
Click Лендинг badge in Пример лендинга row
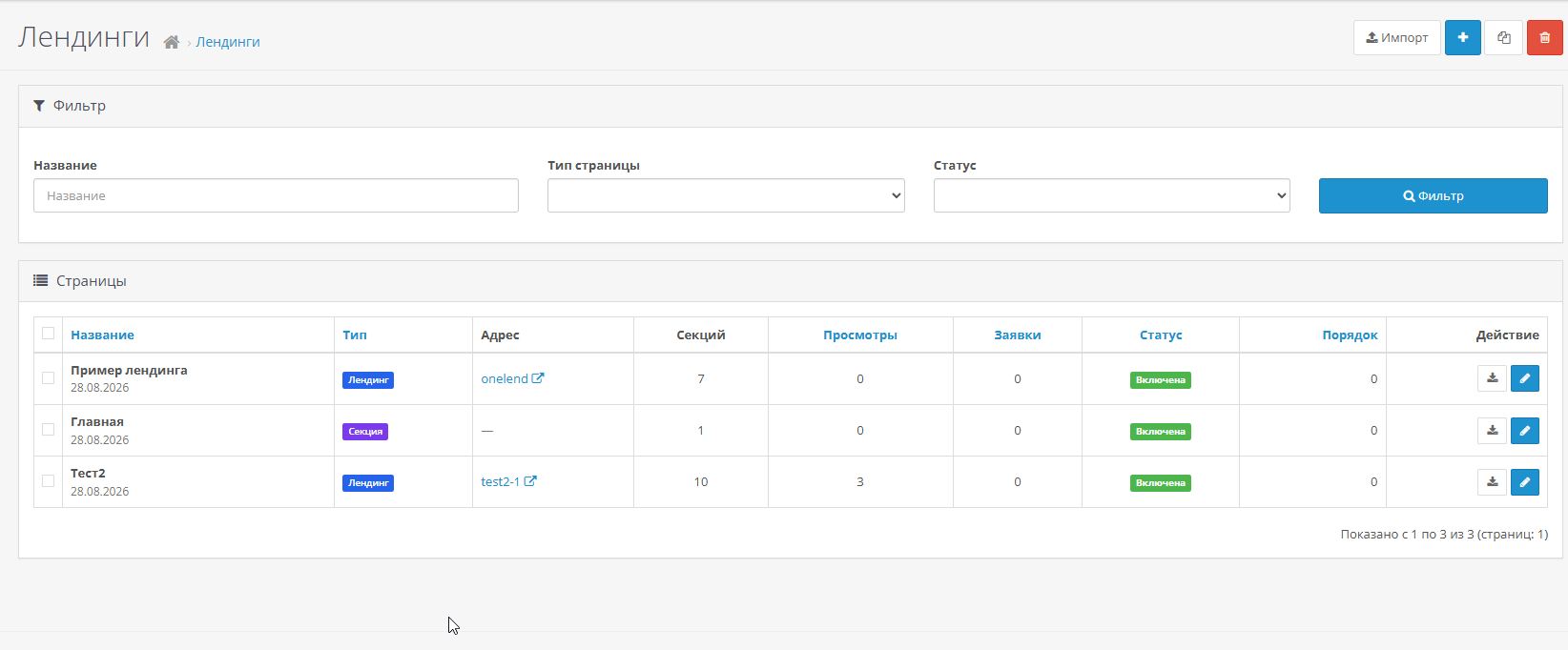pyautogui.click(x=368, y=379)
